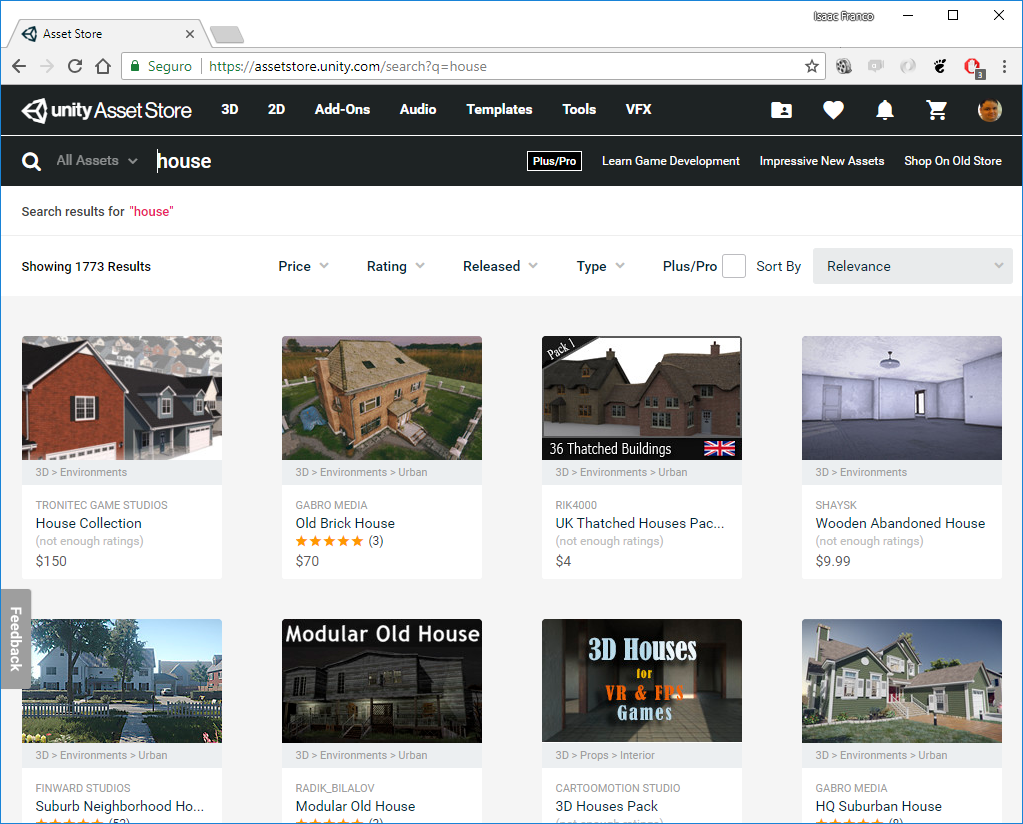The height and width of the screenshot is (824, 1023).
Task: Click the grey chat-bubble extension icon
Action: point(876,66)
